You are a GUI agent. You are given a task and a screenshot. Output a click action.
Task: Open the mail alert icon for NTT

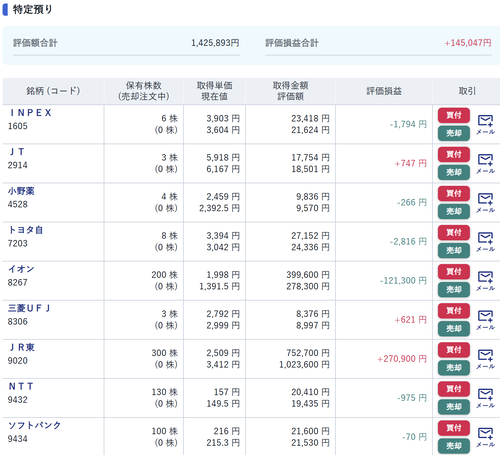click(x=485, y=398)
